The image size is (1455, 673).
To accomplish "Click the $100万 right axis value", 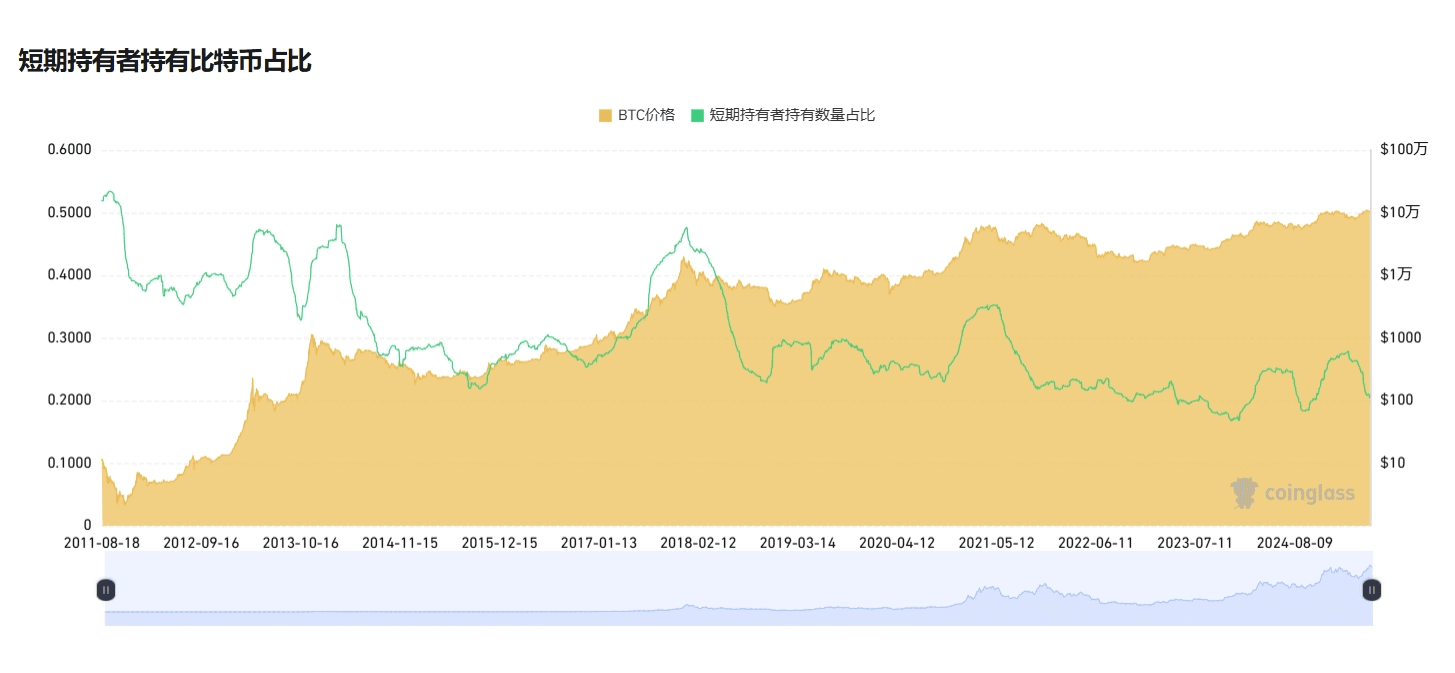I will [x=1404, y=150].
